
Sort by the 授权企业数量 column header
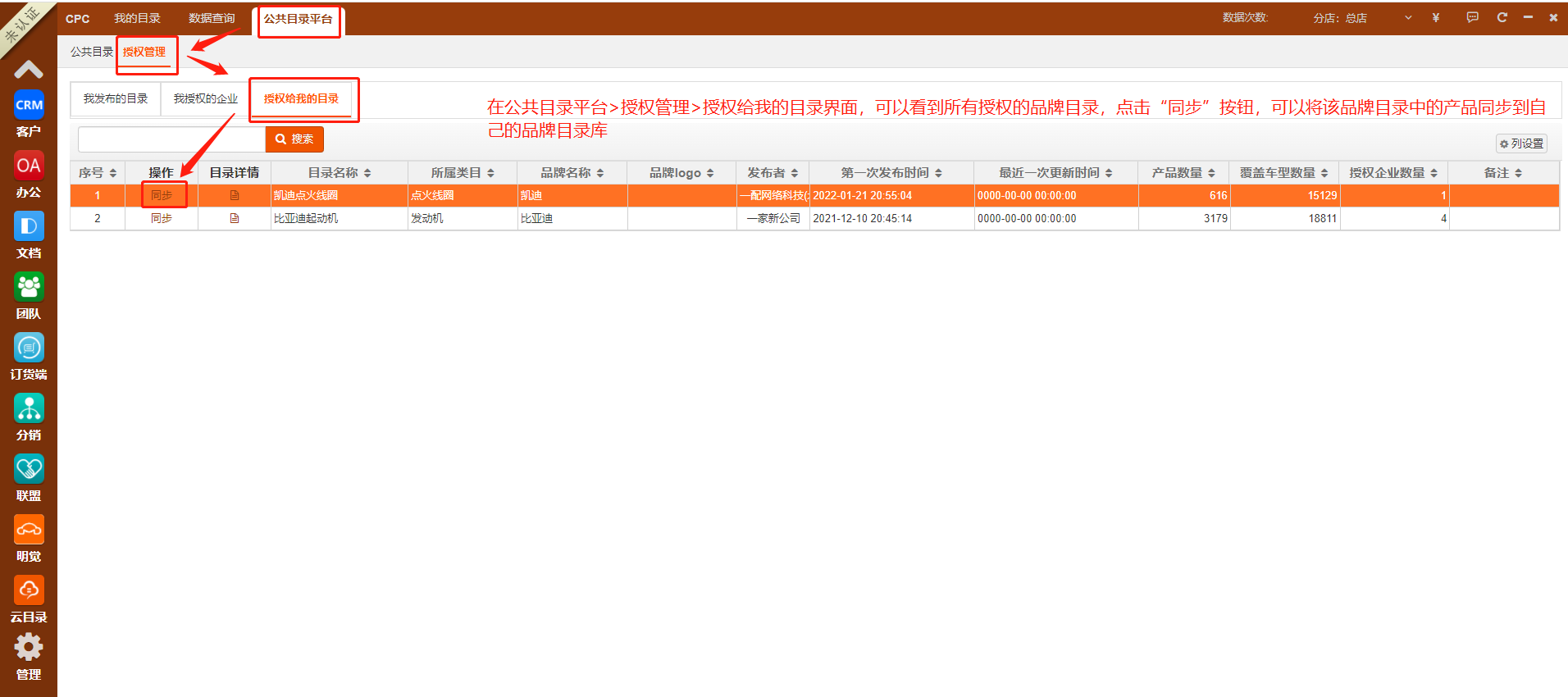(1393, 173)
